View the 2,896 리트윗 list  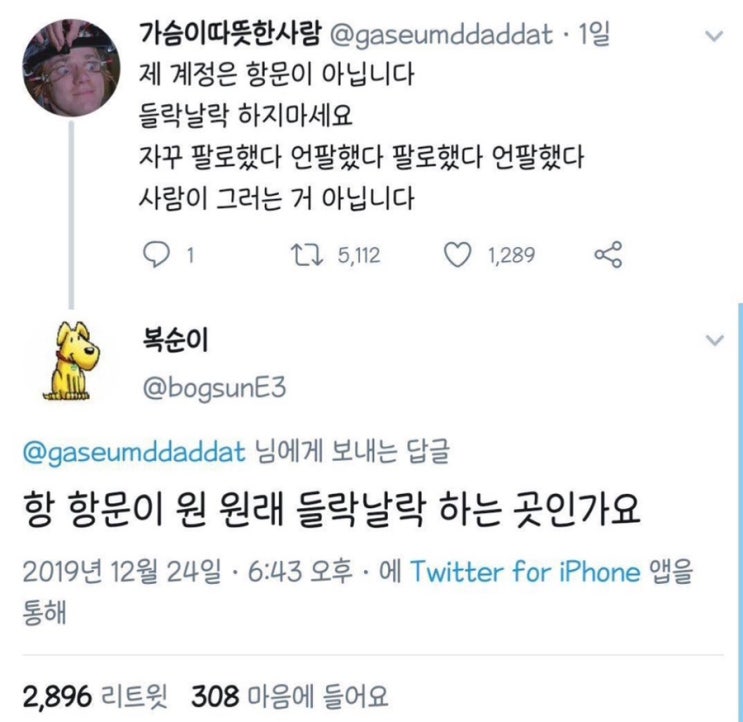click(95, 697)
